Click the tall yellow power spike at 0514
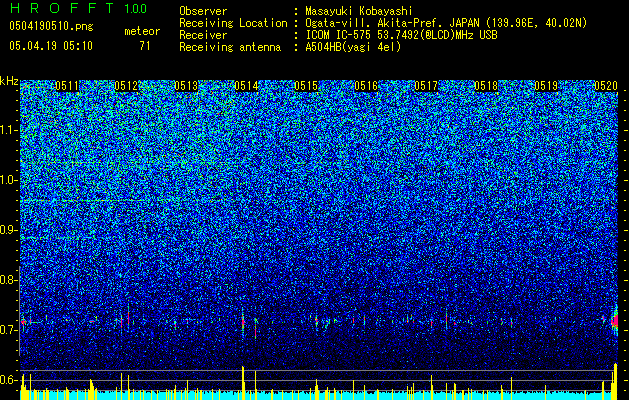 [x=243, y=383]
